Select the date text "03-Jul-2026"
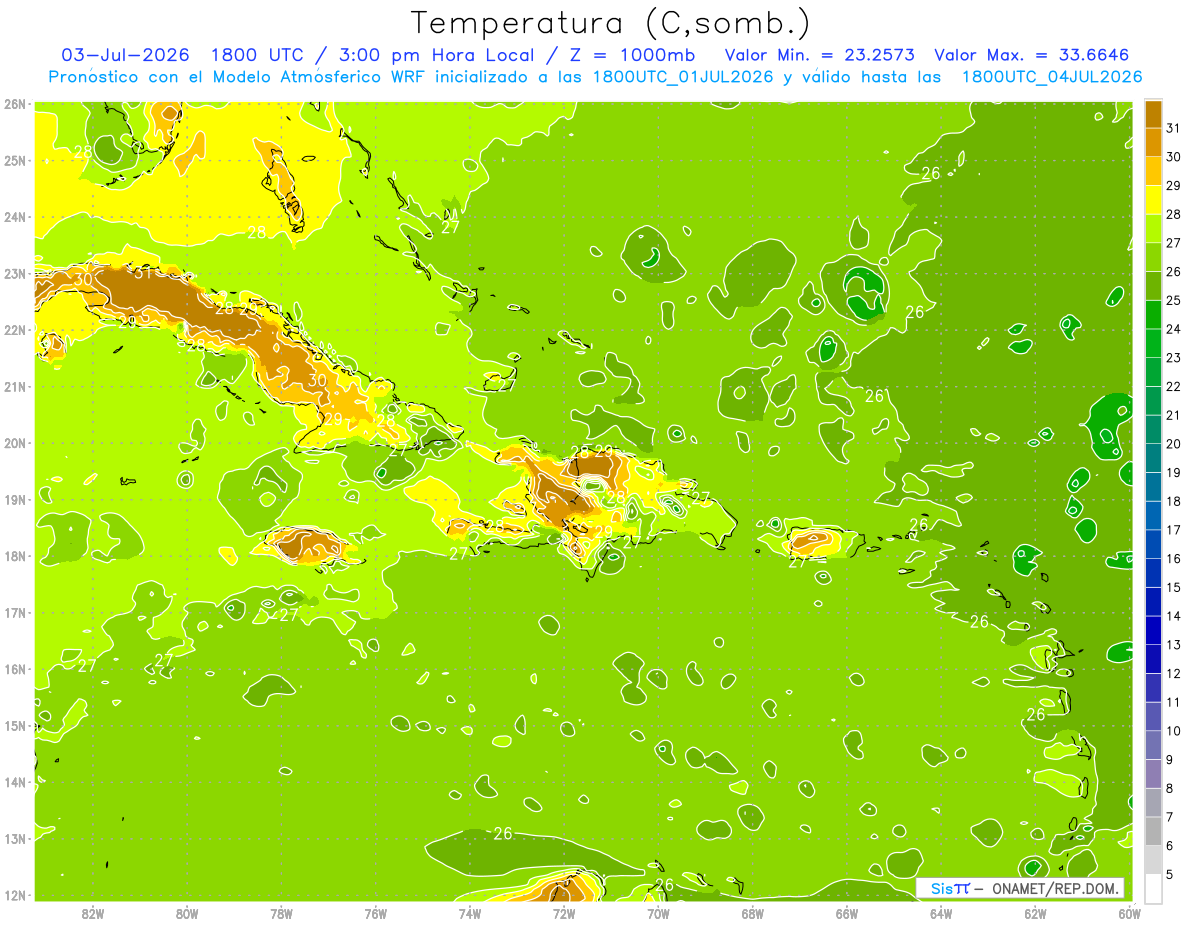 click(x=125, y=55)
